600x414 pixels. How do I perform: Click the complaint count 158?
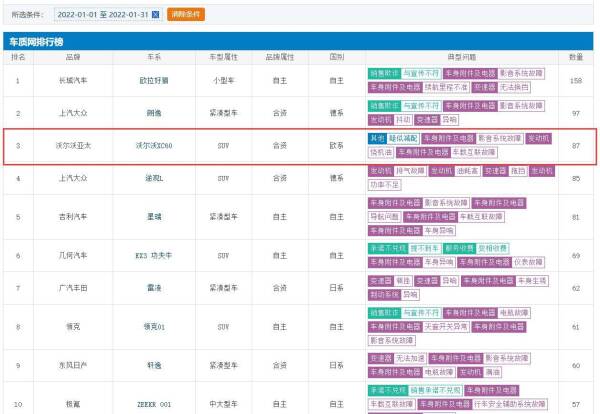576,81
